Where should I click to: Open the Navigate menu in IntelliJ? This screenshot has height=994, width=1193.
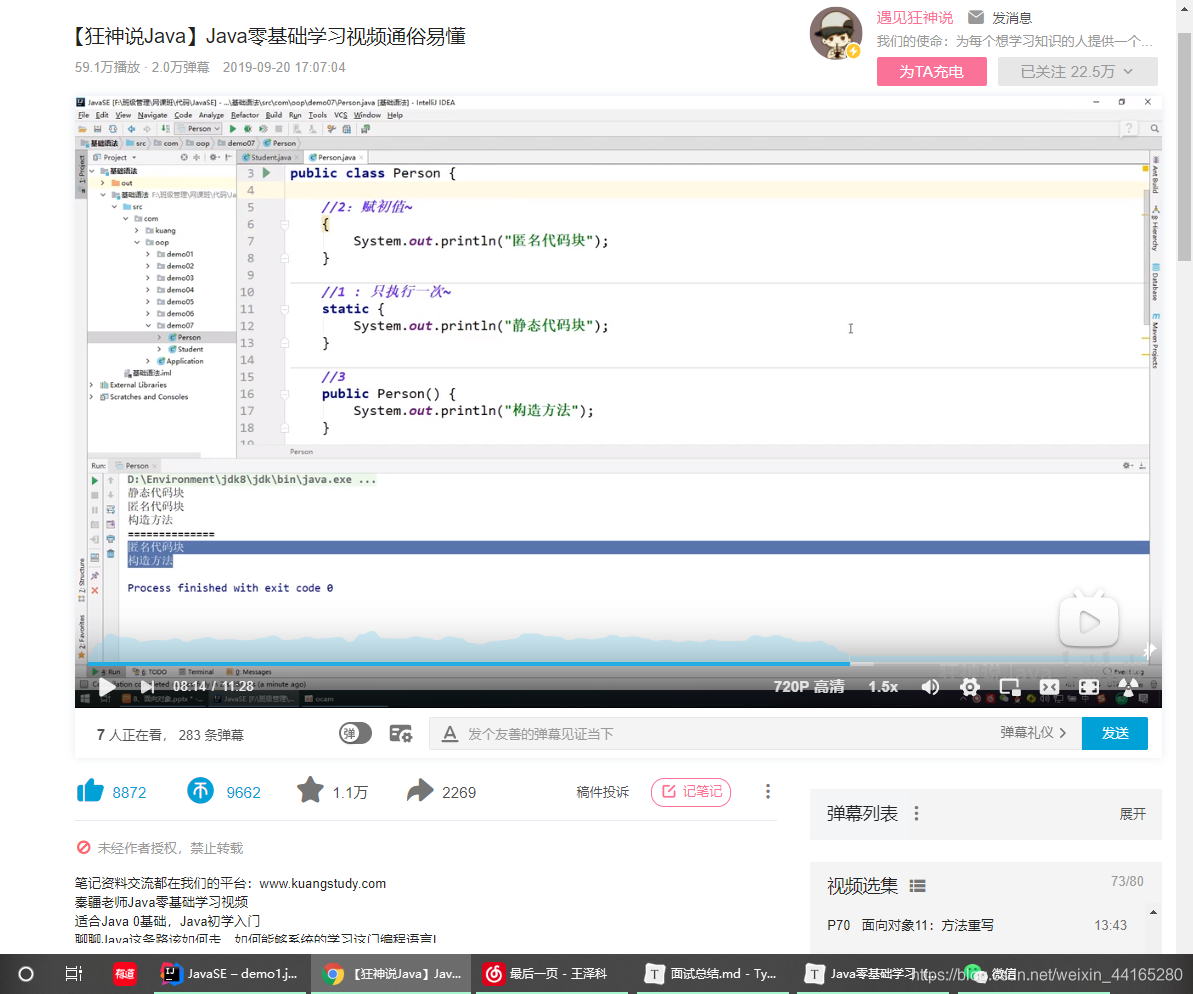152,115
